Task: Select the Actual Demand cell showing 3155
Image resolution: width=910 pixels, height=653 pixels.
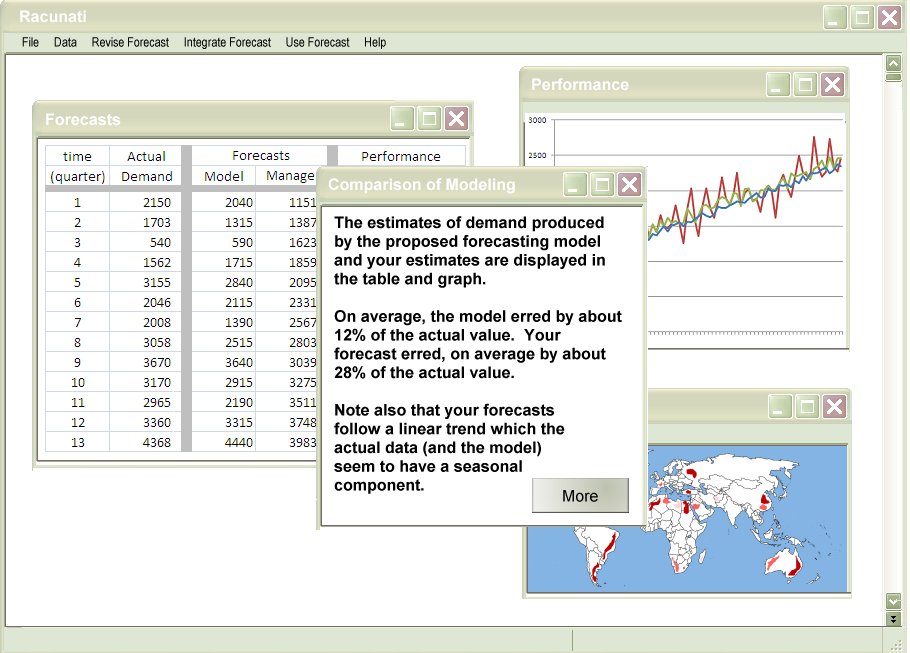Action: 146,282
